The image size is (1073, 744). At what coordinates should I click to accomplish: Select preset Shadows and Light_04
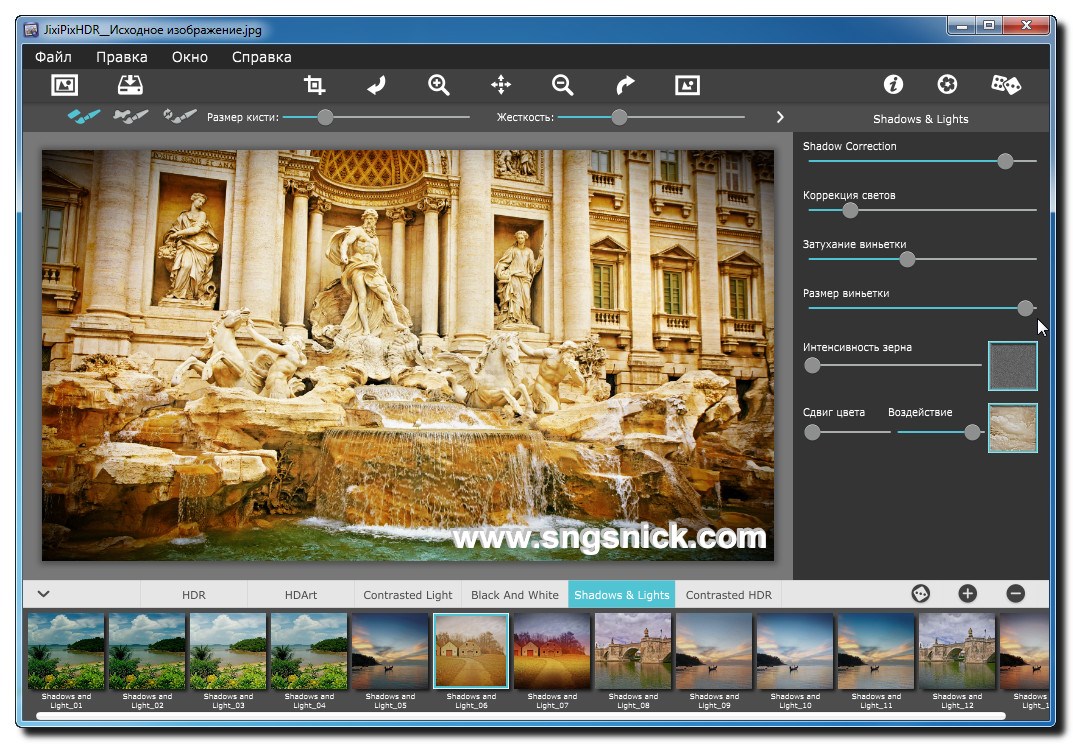309,651
